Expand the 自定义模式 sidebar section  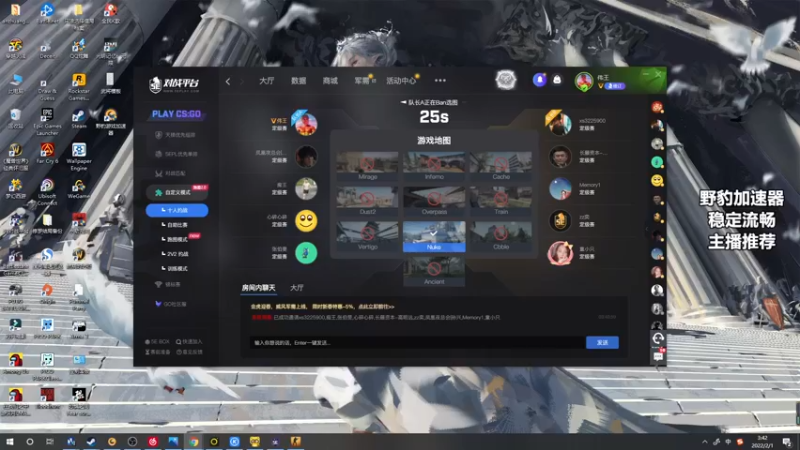pos(177,192)
